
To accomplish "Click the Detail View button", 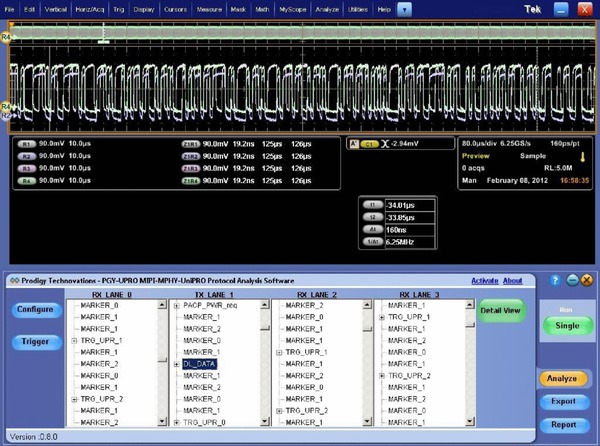I will point(501,311).
